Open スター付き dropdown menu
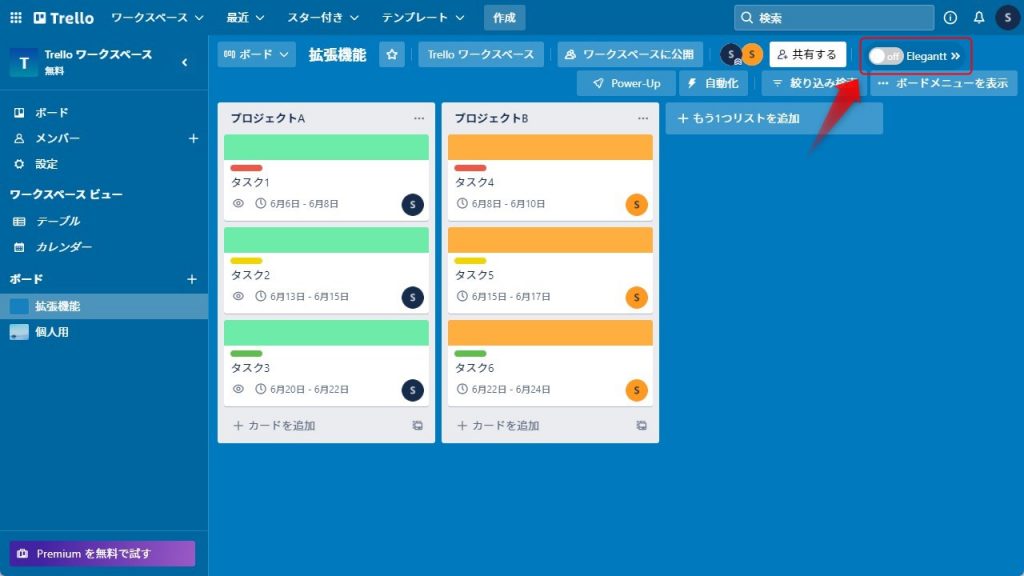Image resolution: width=1024 pixels, height=576 pixels. point(323,18)
